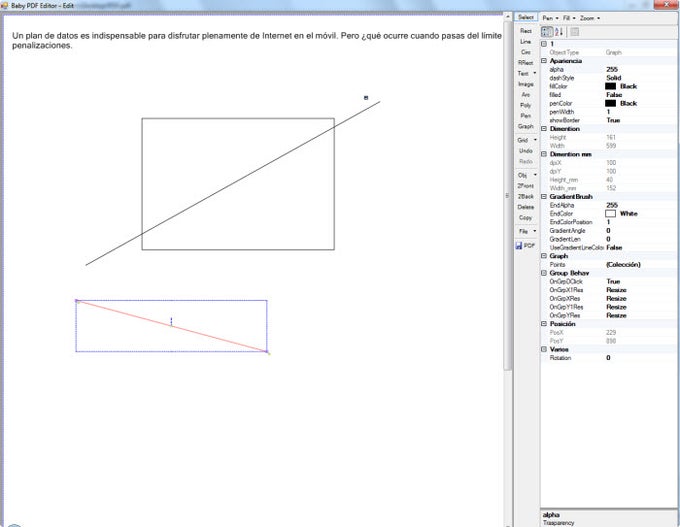Click the Redo button

pos(526,161)
